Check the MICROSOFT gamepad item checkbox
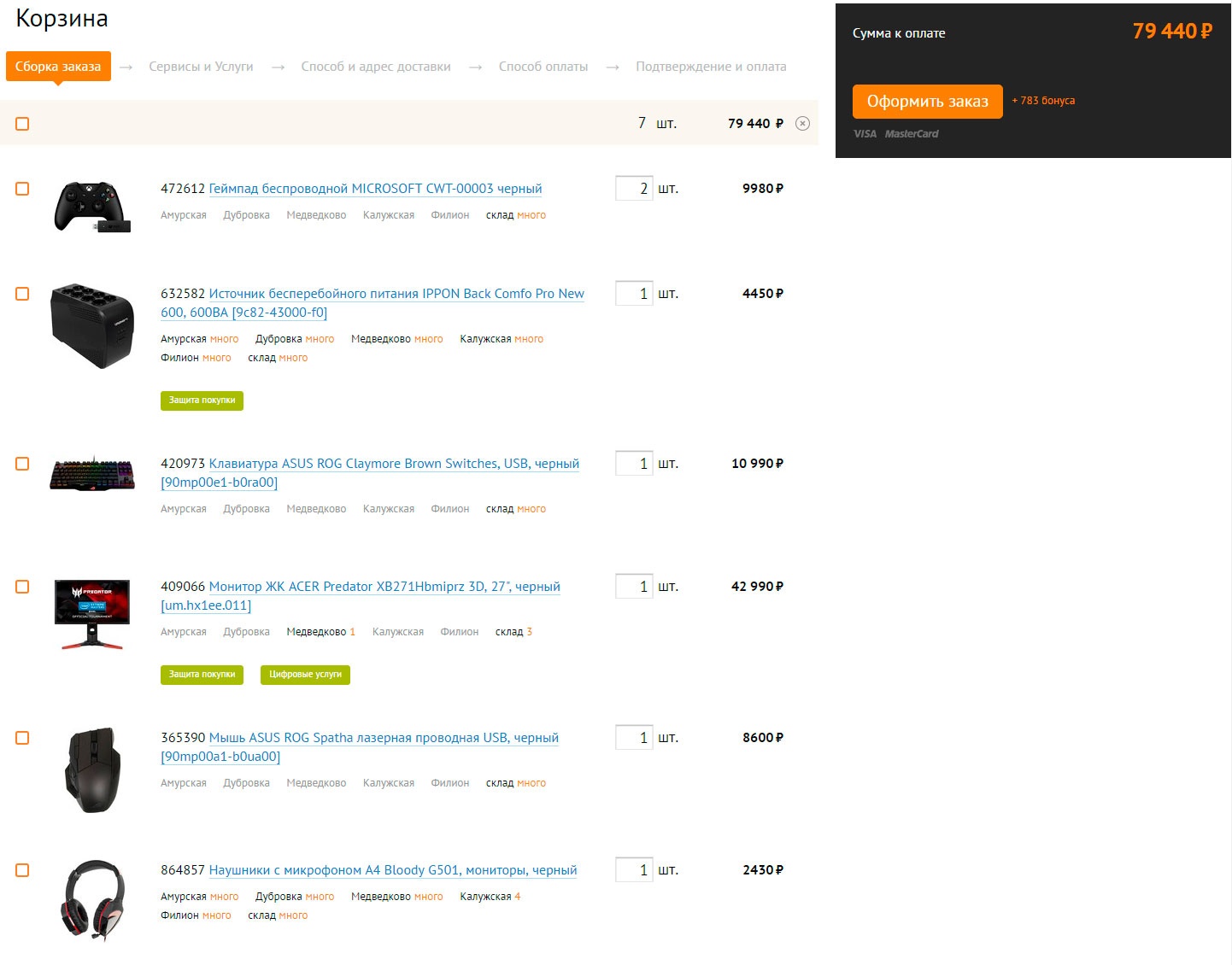The width and height of the screenshot is (1232, 965). [x=22, y=189]
